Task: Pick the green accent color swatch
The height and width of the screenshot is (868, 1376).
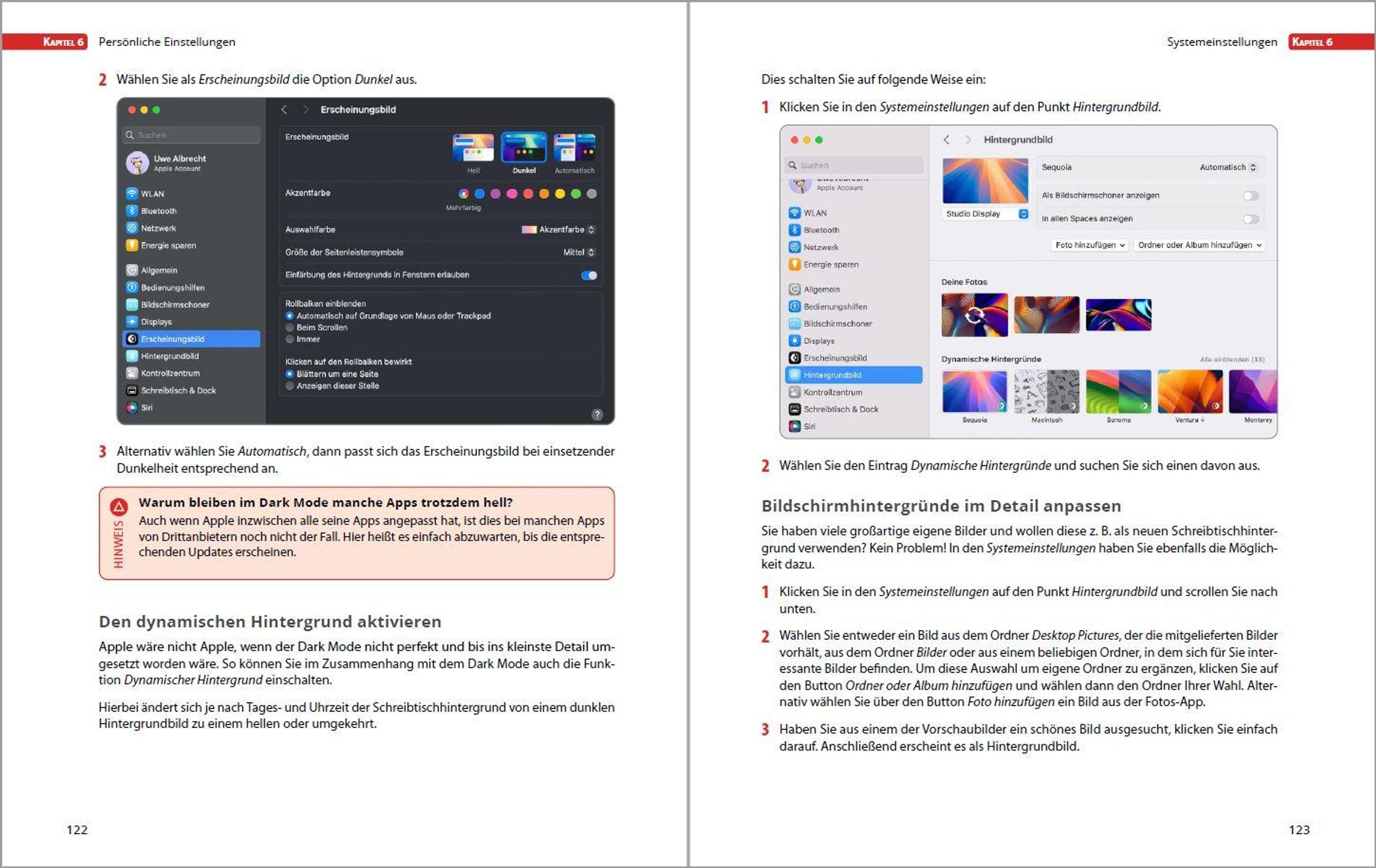Action: click(576, 194)
